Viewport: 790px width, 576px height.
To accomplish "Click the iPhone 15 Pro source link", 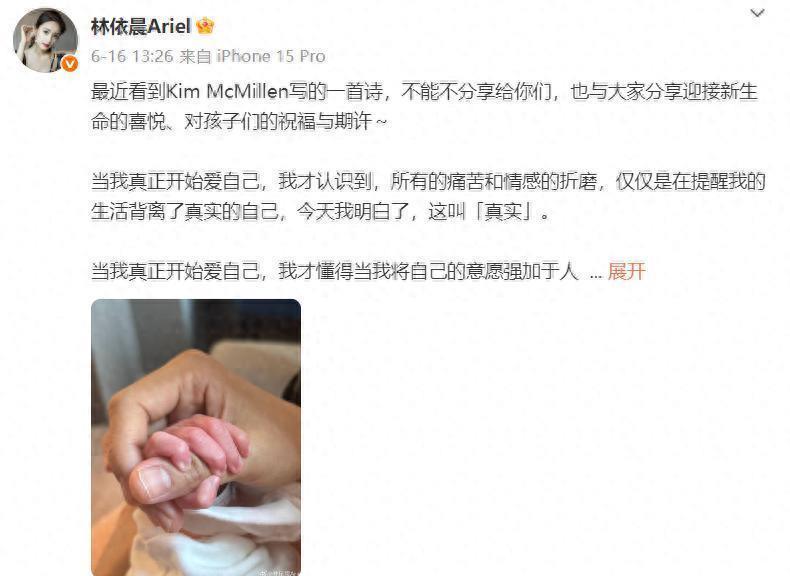I will [271, 56].
